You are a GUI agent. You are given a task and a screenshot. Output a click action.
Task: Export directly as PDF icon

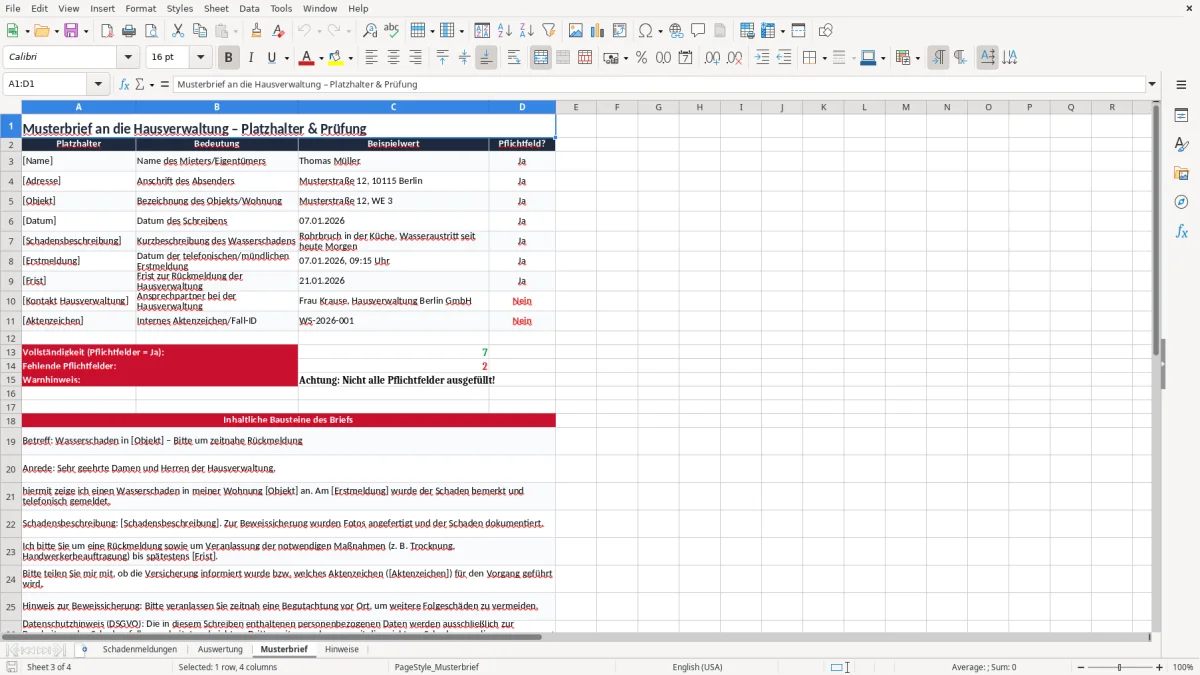point(106,31)
